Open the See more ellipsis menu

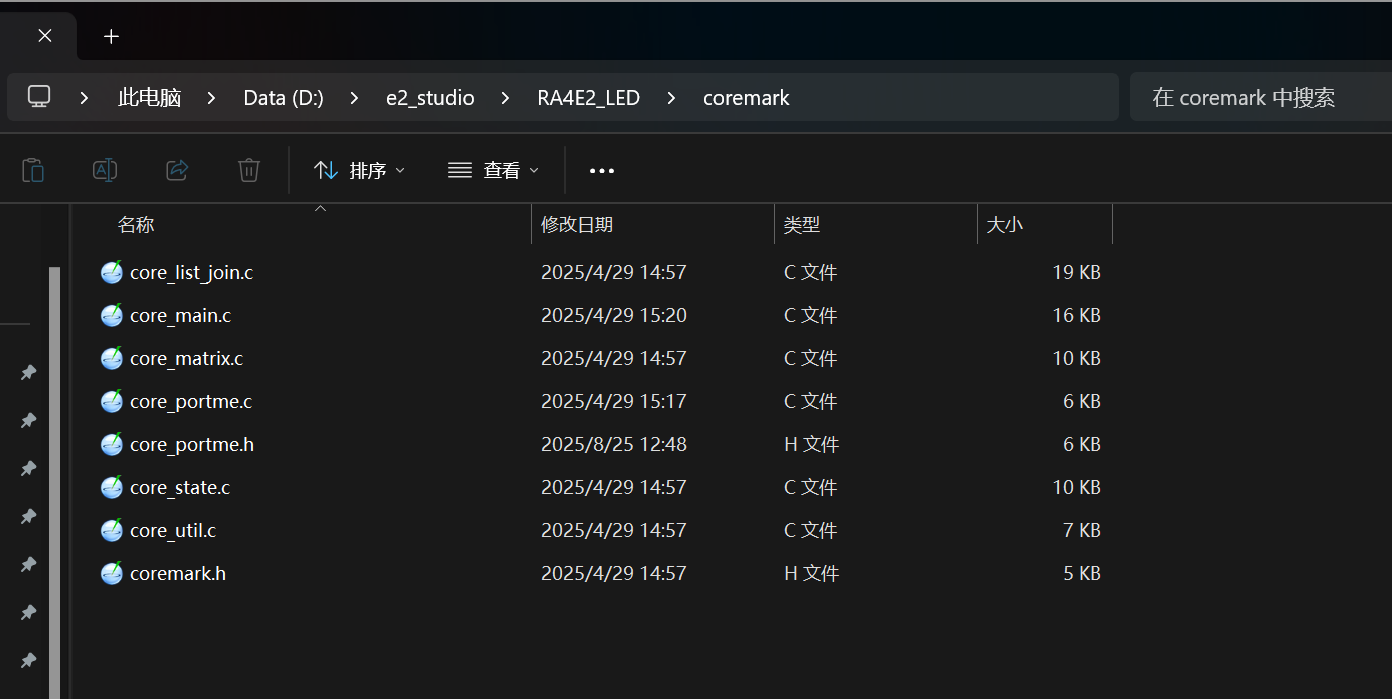coord(602,171)
